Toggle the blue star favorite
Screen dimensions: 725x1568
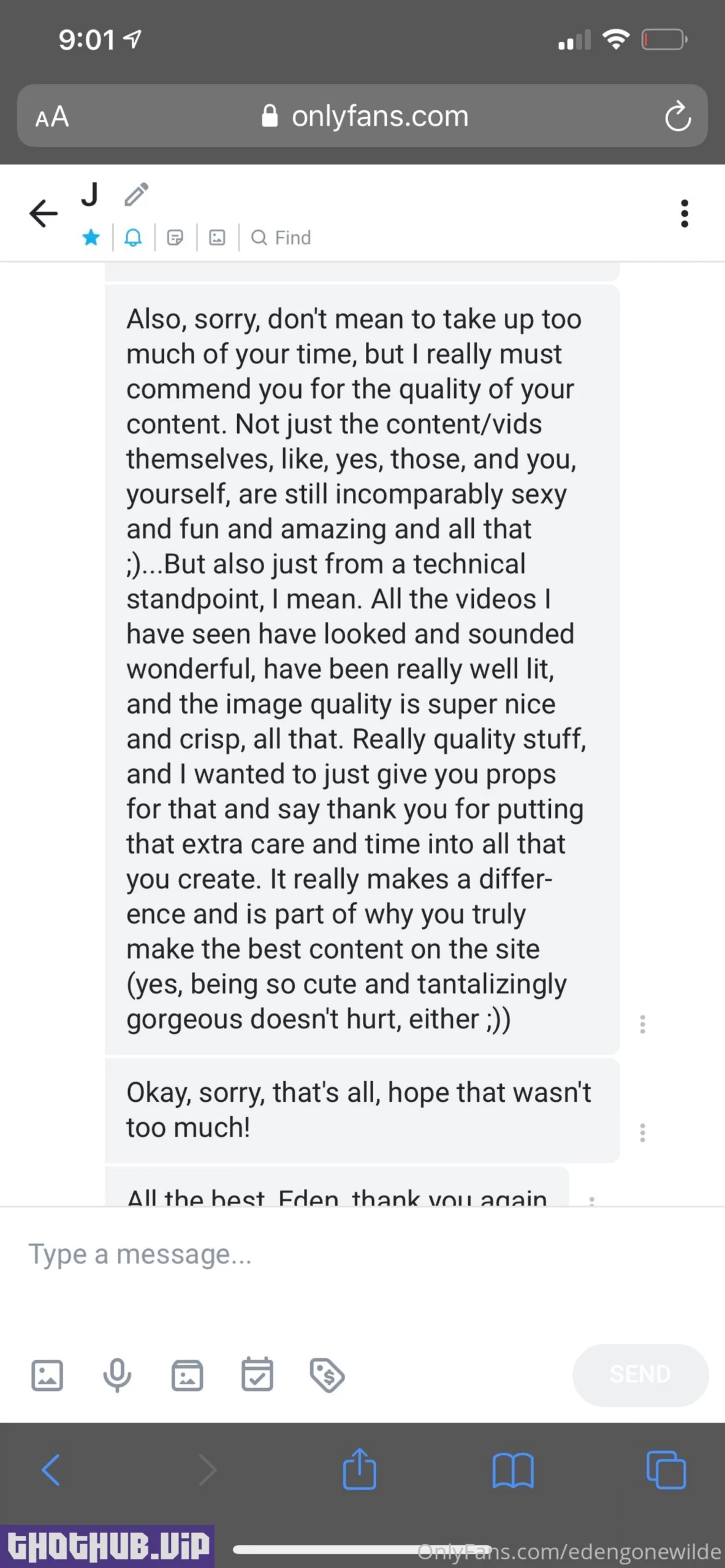[91, 237]
